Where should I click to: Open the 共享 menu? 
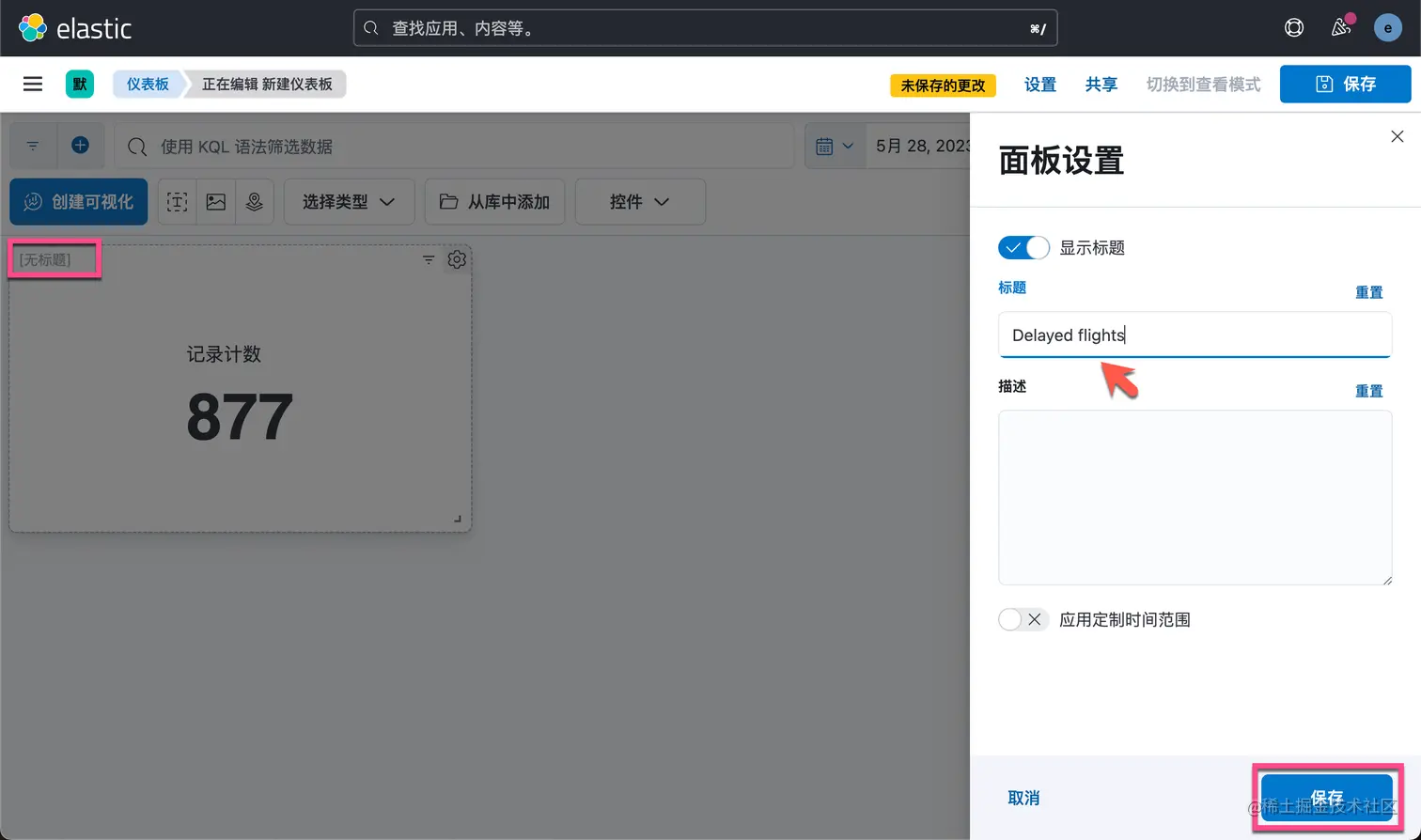point(1101,85)
